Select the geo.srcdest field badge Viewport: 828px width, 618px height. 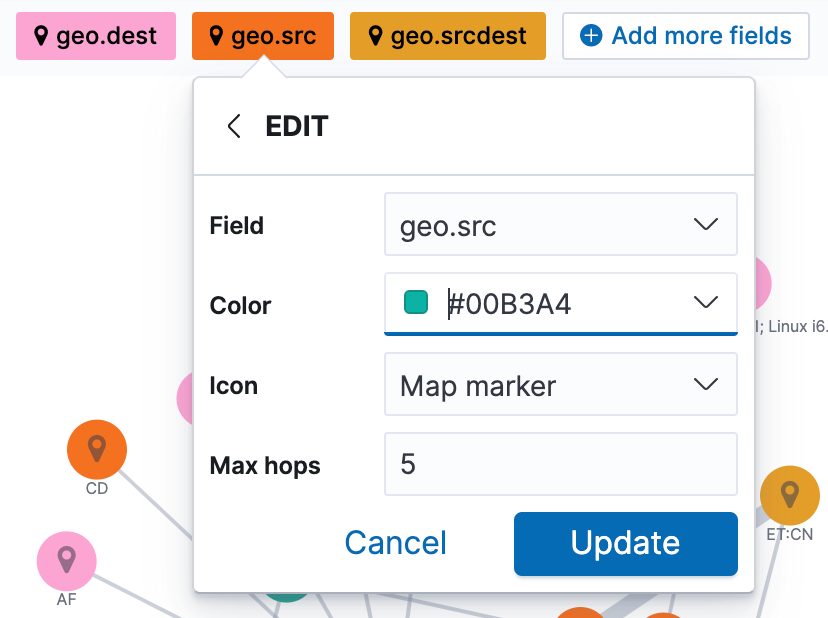(448, 36)
